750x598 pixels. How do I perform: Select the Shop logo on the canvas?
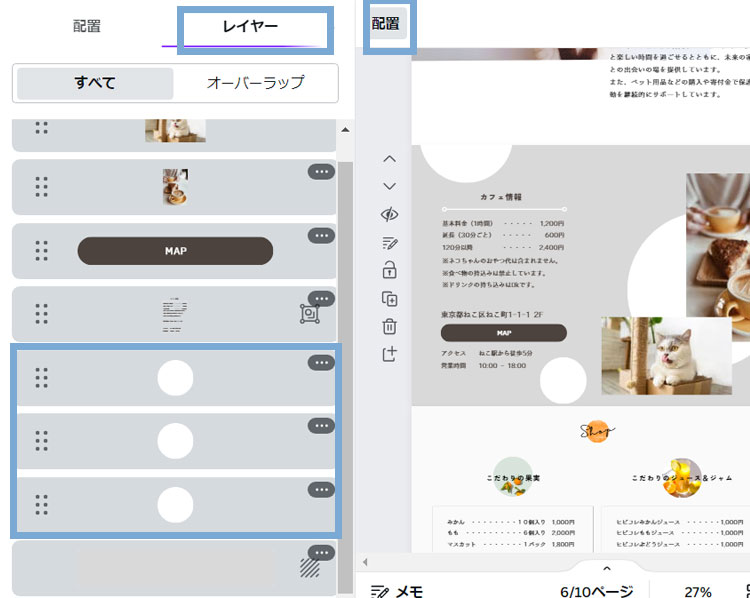pos(597,431)
